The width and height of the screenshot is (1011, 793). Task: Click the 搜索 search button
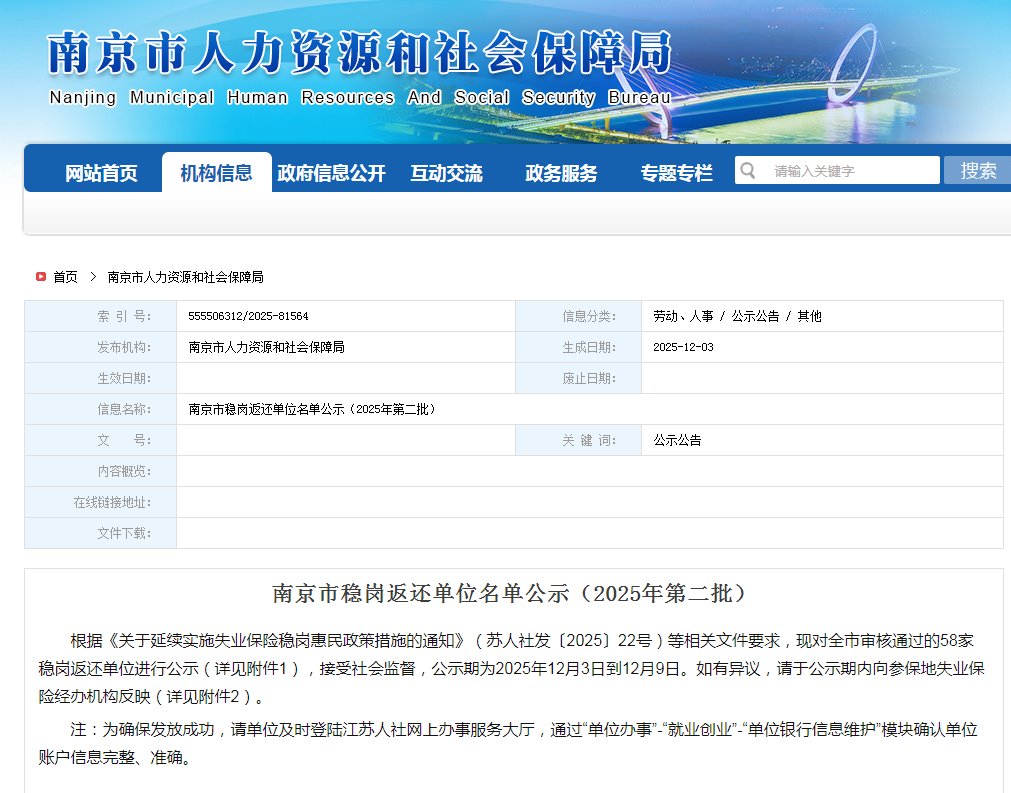tap(977, 170)
